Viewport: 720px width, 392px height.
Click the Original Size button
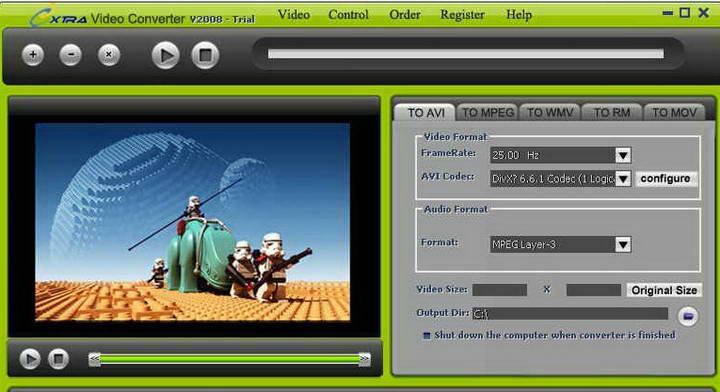664,290
